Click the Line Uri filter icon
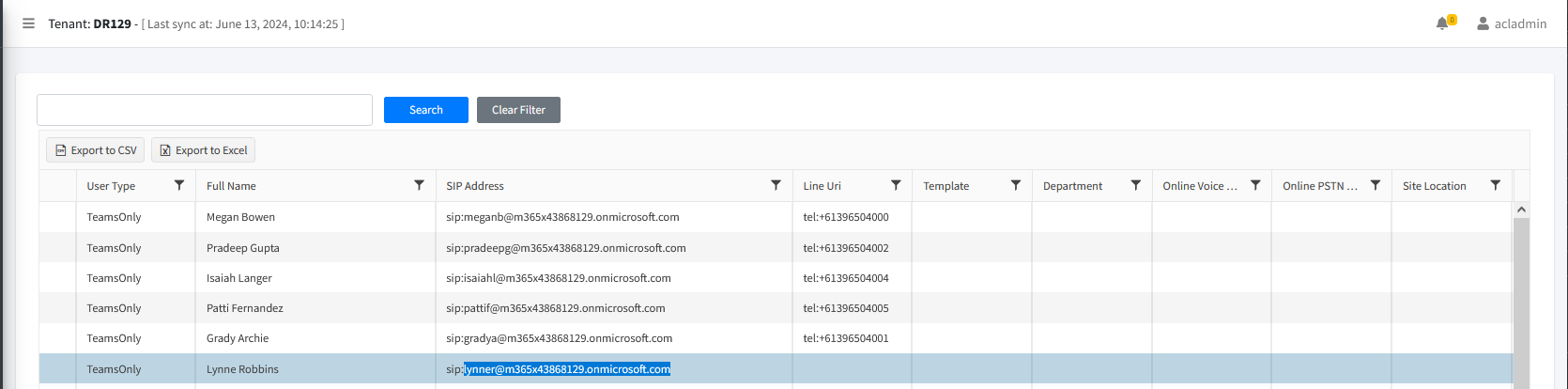1568x389 pixels. click(896, 185)
